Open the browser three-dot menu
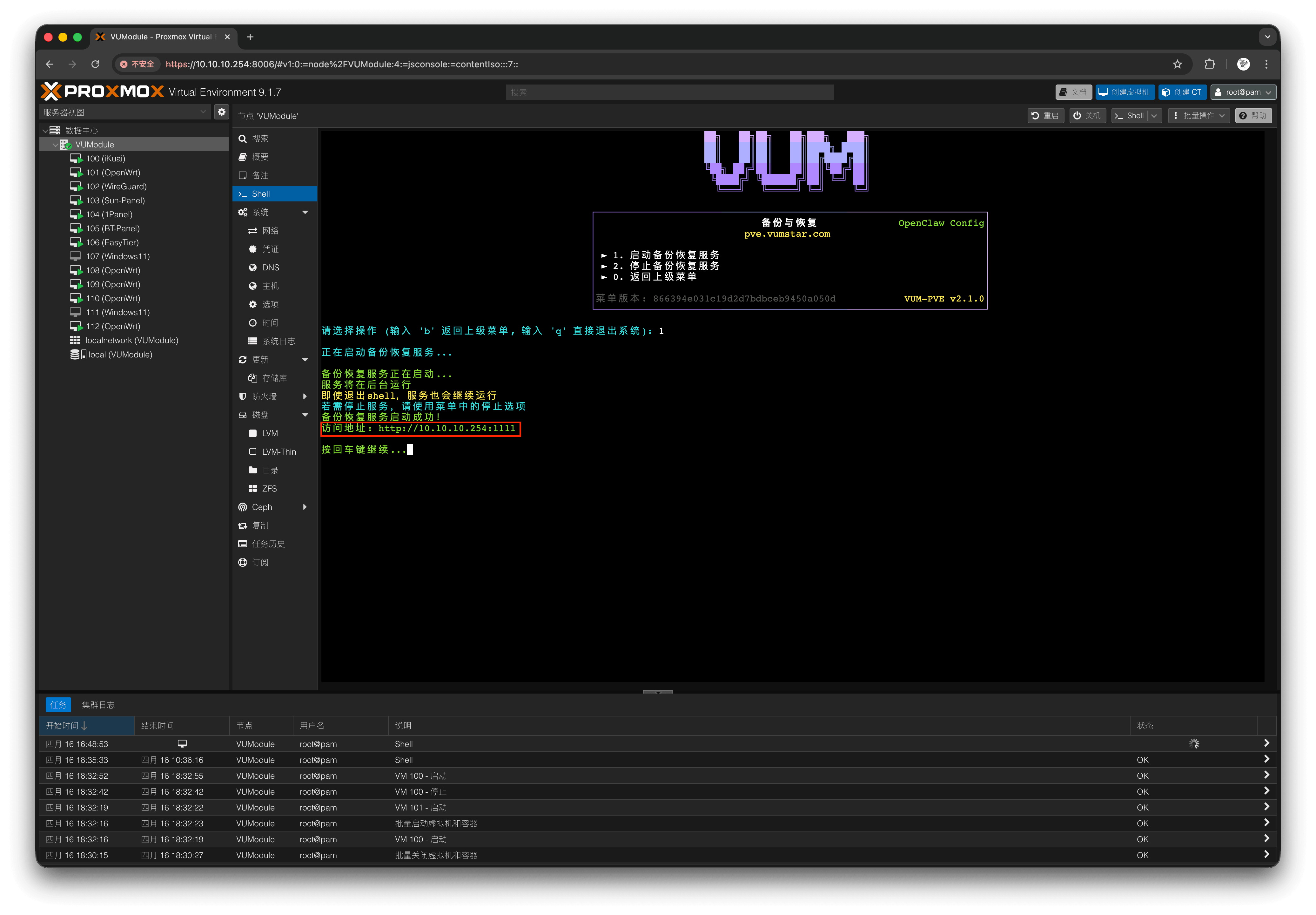The width and height of the screenshot is (1316, 915). pos(1267,64)
